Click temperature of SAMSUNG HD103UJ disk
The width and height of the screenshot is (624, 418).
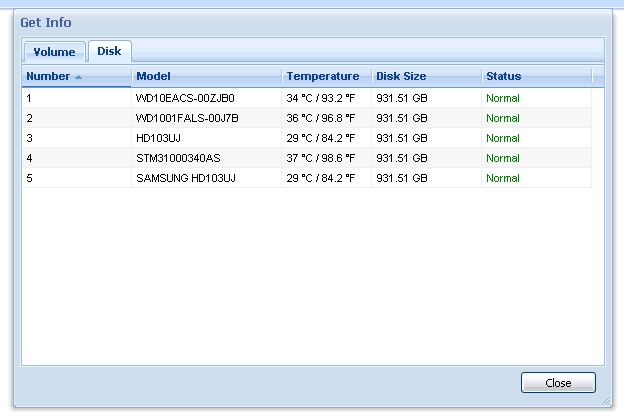(x=321, y=178)
